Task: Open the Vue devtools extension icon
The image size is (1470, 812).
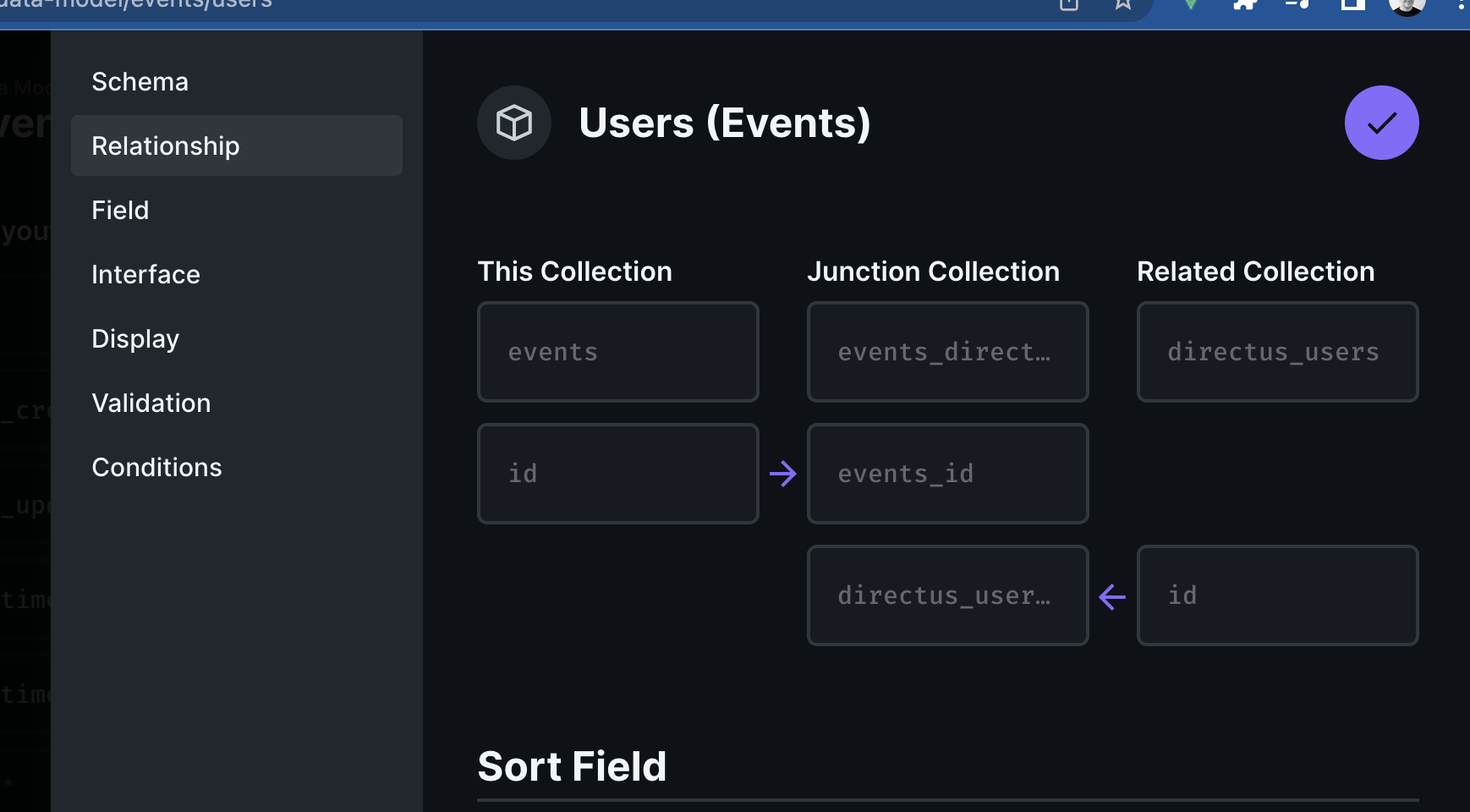Action: (x=1190, y=3)
